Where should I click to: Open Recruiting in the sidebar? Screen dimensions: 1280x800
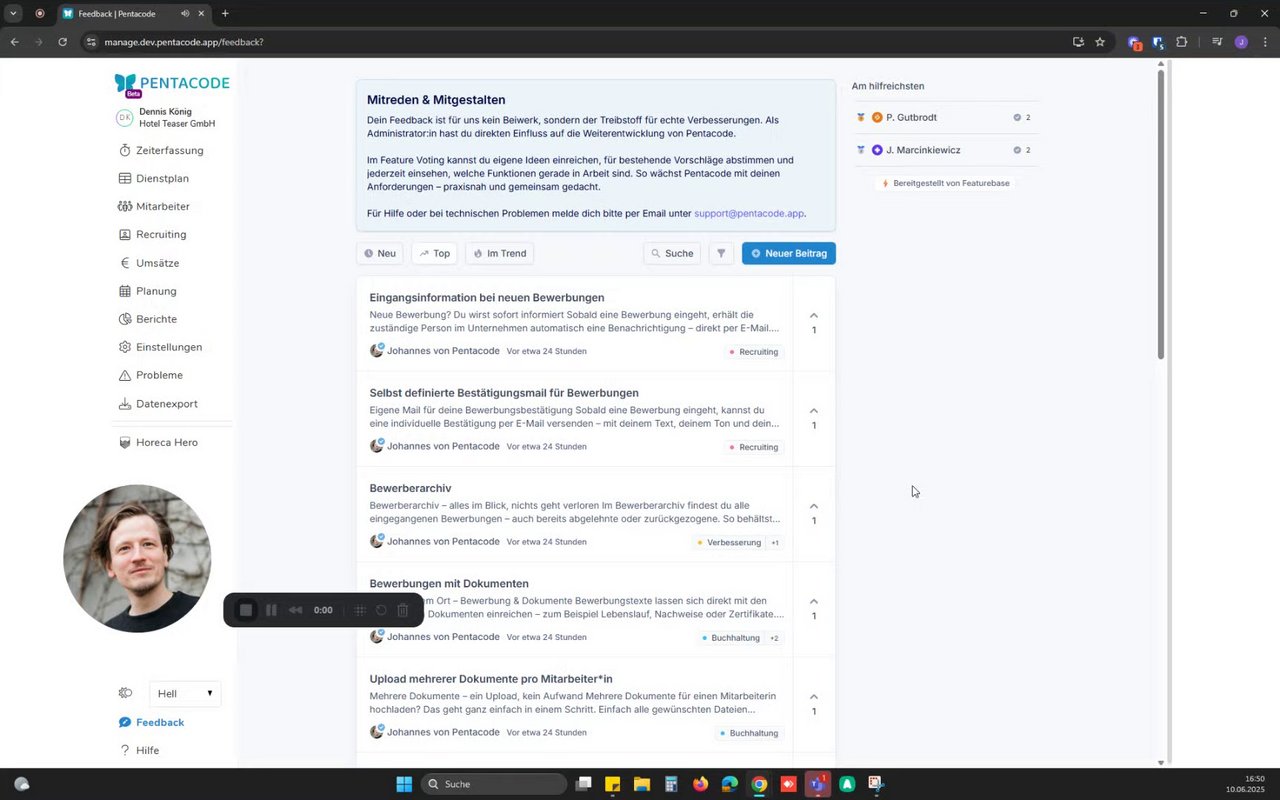(x=153, y=234)
